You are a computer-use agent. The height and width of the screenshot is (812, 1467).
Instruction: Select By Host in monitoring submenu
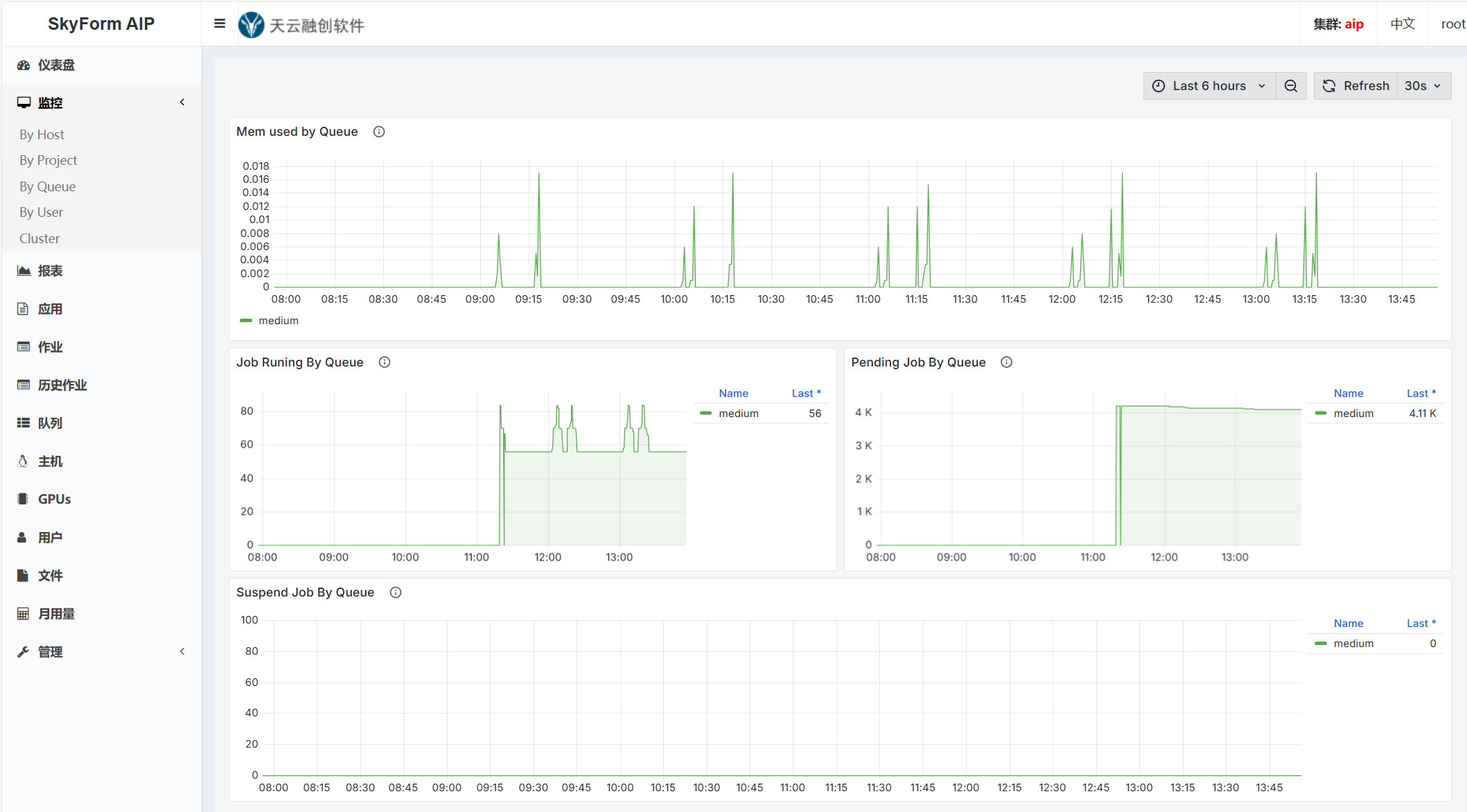(x=42, y=134)
